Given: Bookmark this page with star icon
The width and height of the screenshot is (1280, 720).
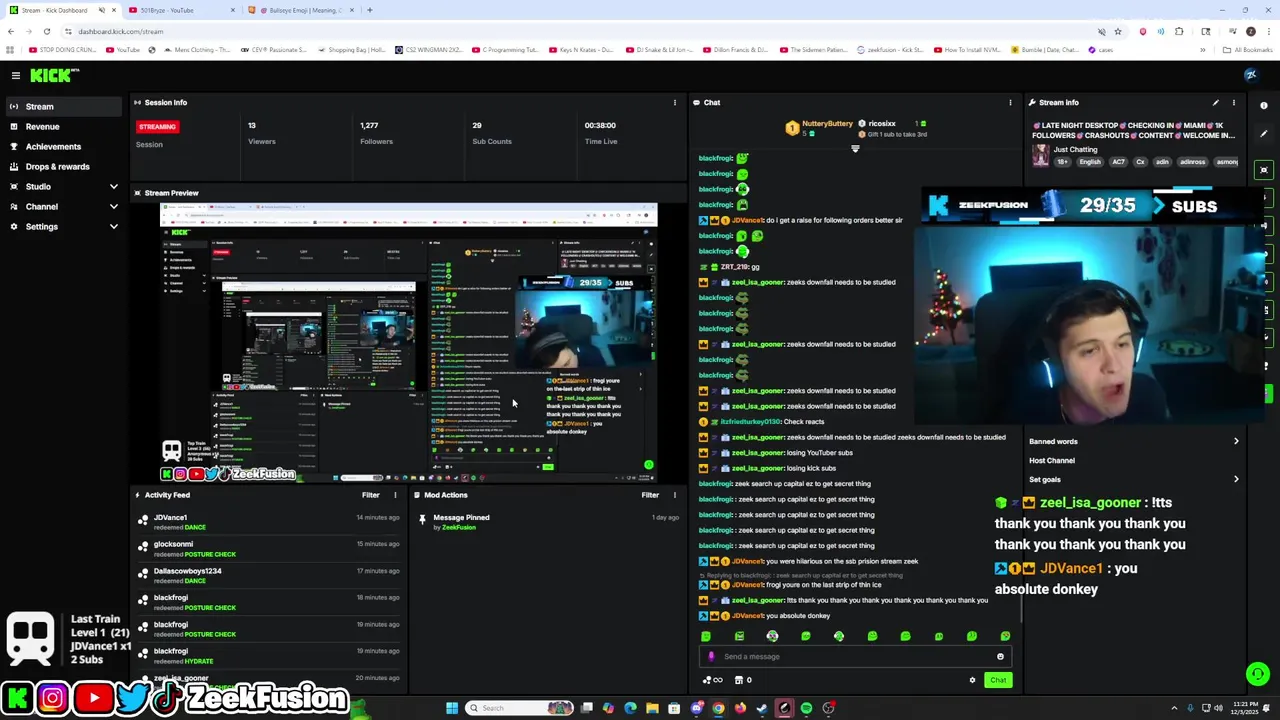Looking at the screenshot, I should pyautogui.click(x=1118, y=31).
